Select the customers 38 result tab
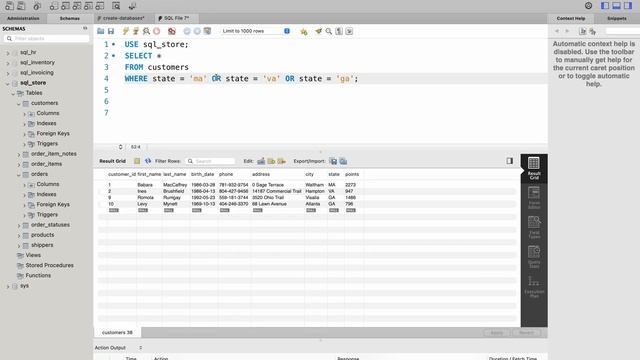Image resolution: width=640 pixels, height=360 pixels. [x=117, y=332]
